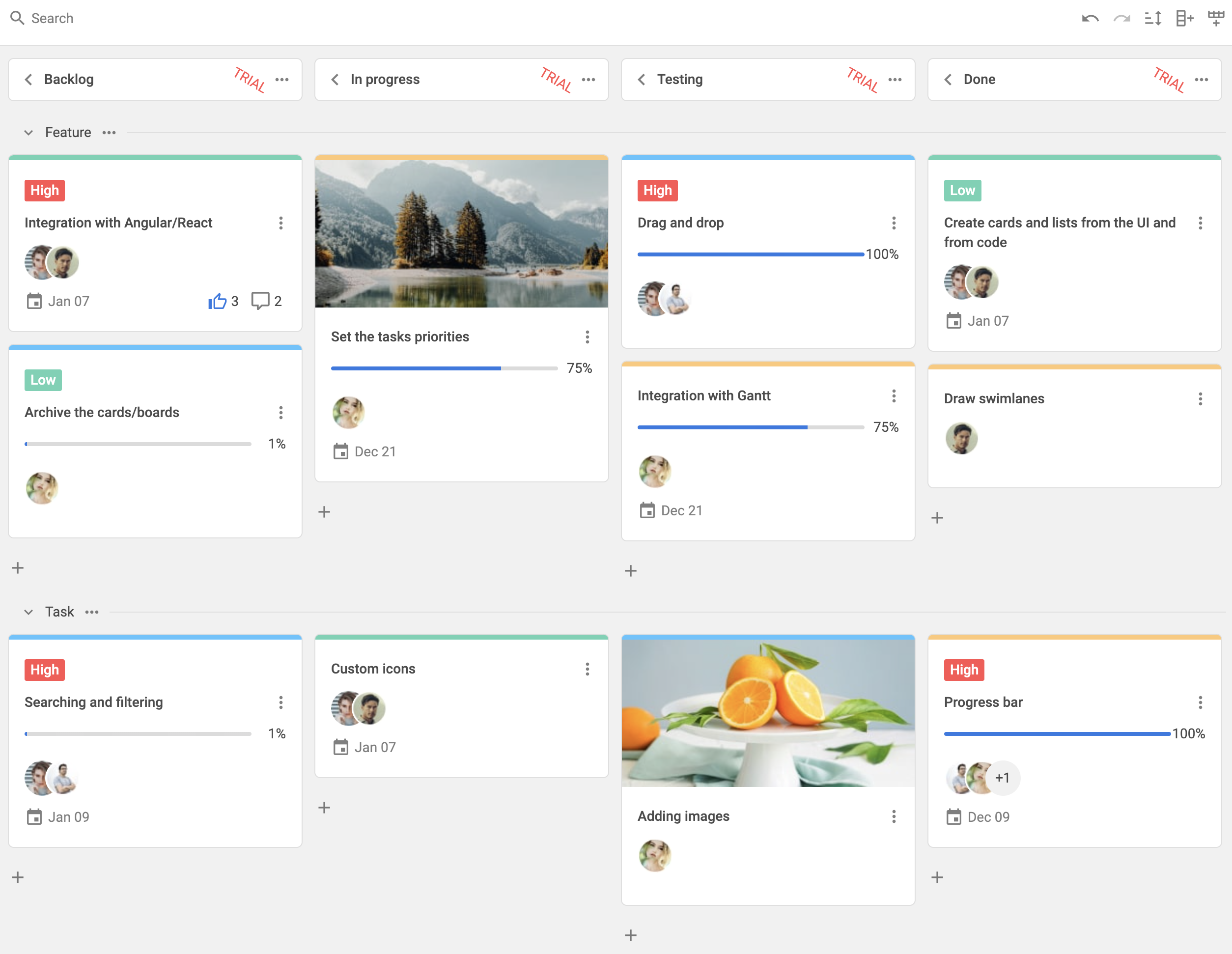This screenshot has width=1232, height=954.
Task: Collapse the Task swimlane
Action: (x=28, y=612)
